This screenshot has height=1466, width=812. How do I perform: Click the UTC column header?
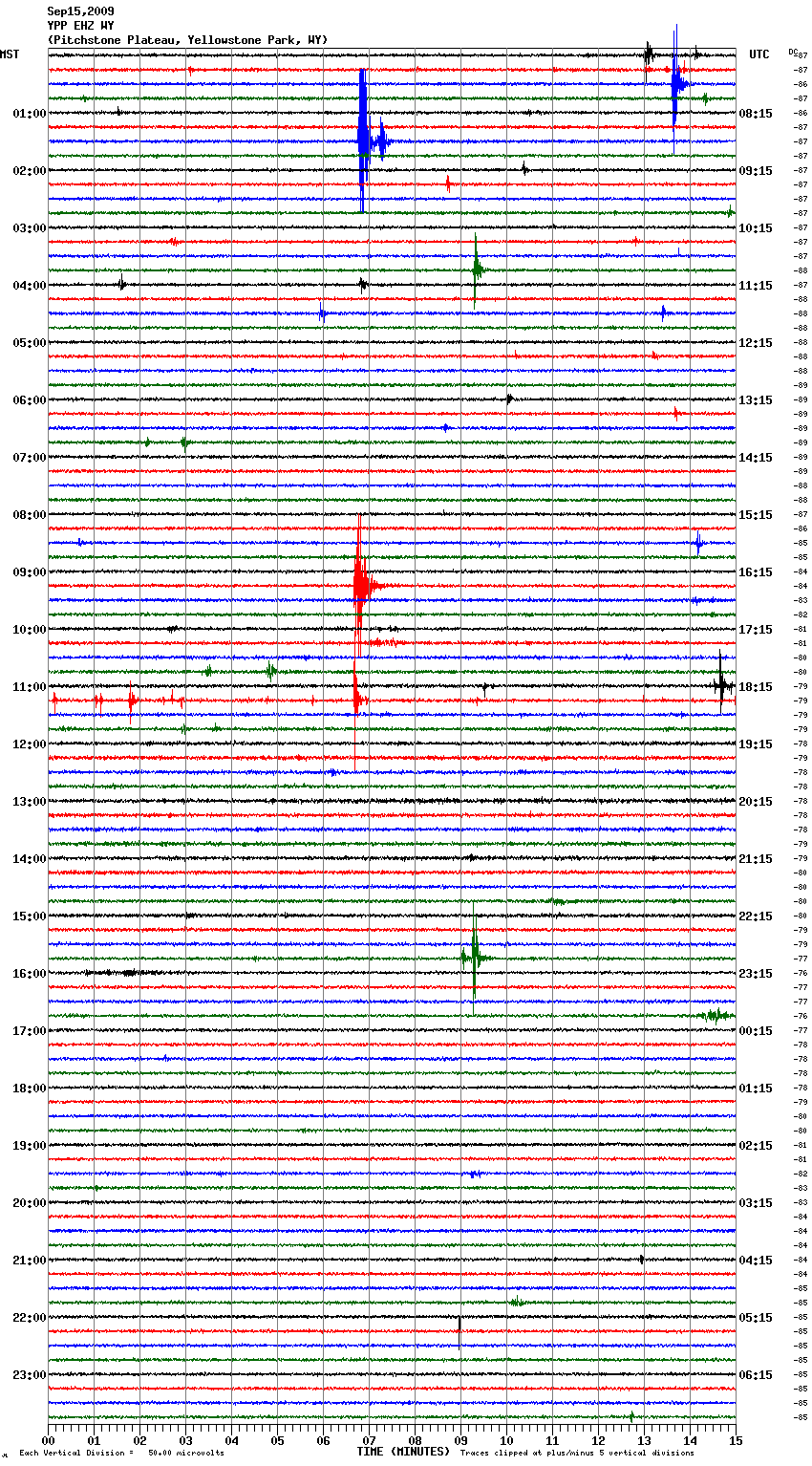click(x=759, y=54)
